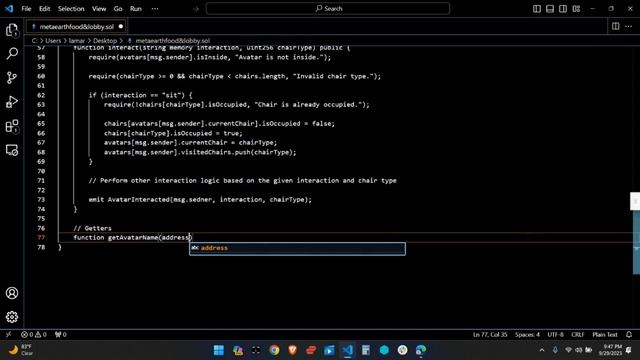Open the Selection menu
Viewport: 640px width, 360px height.
click(71, 9)
